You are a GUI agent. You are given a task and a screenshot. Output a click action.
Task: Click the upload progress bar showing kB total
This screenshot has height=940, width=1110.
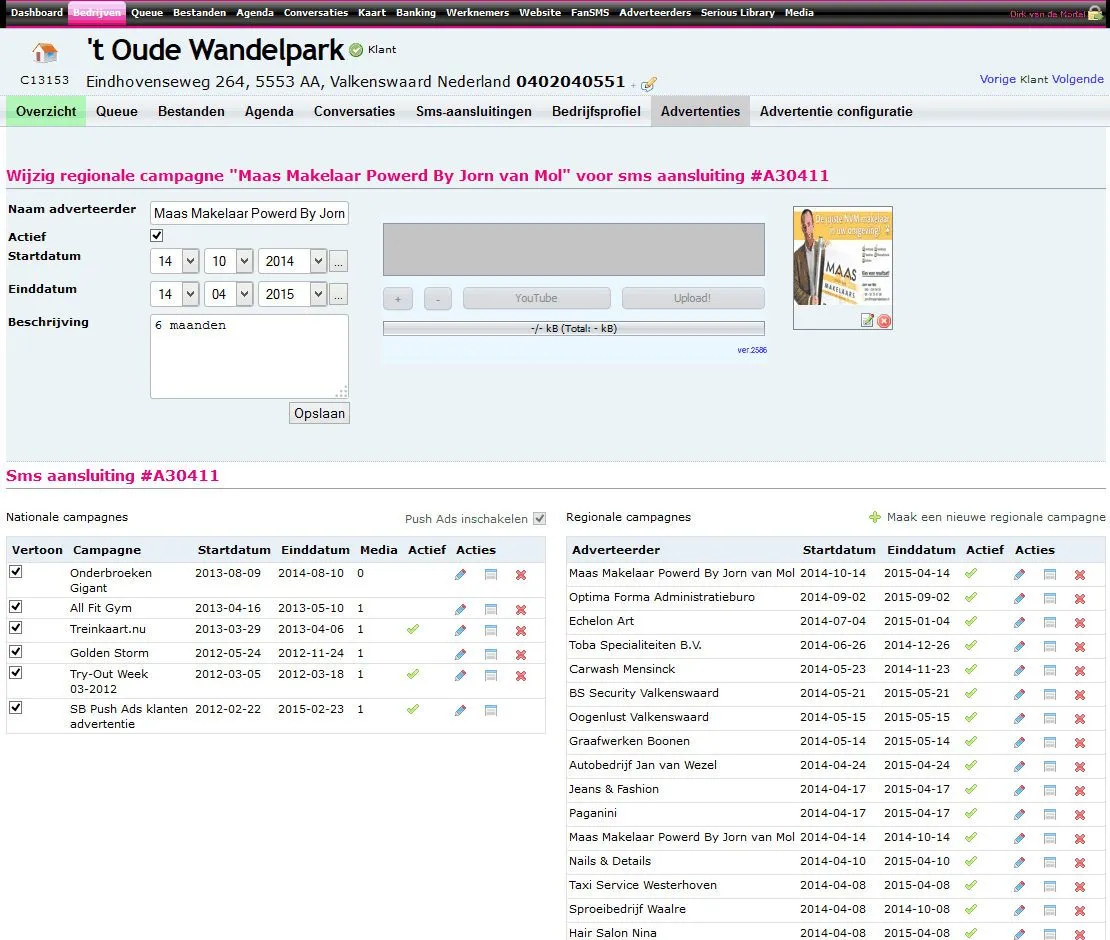click(x=573, y=328)
